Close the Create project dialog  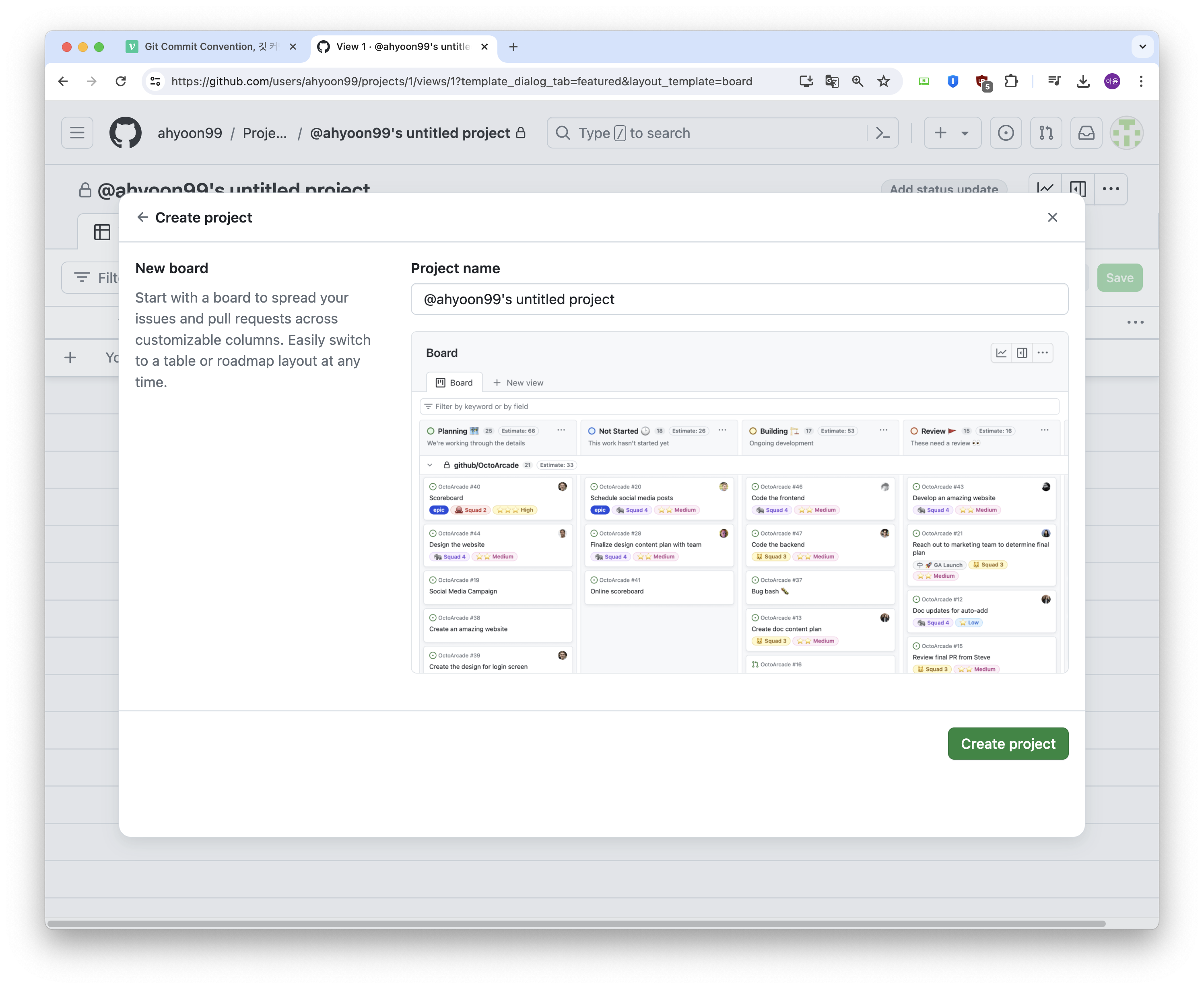(x=1052, y=217)
